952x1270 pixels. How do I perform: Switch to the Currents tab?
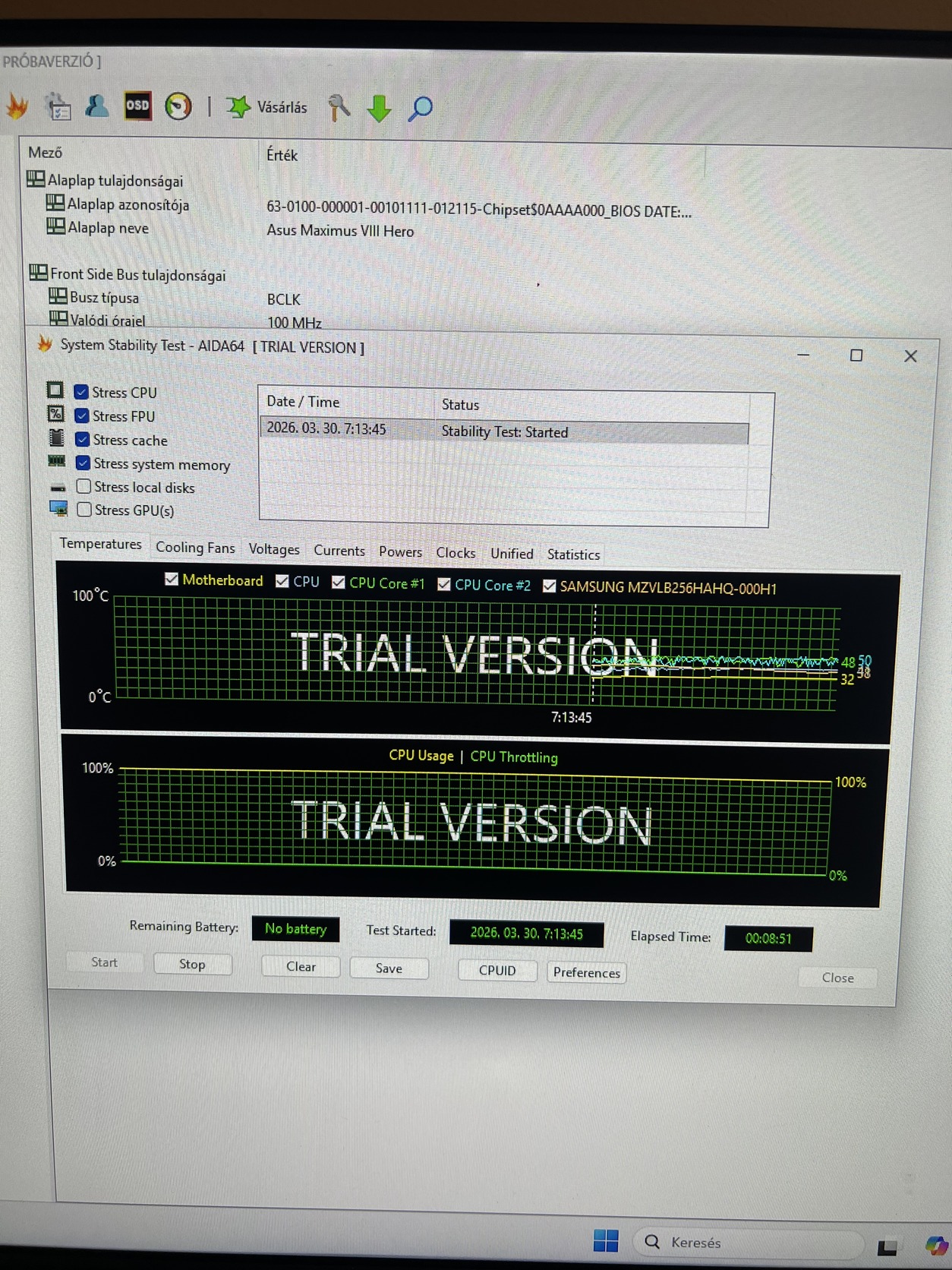point(339,551)
